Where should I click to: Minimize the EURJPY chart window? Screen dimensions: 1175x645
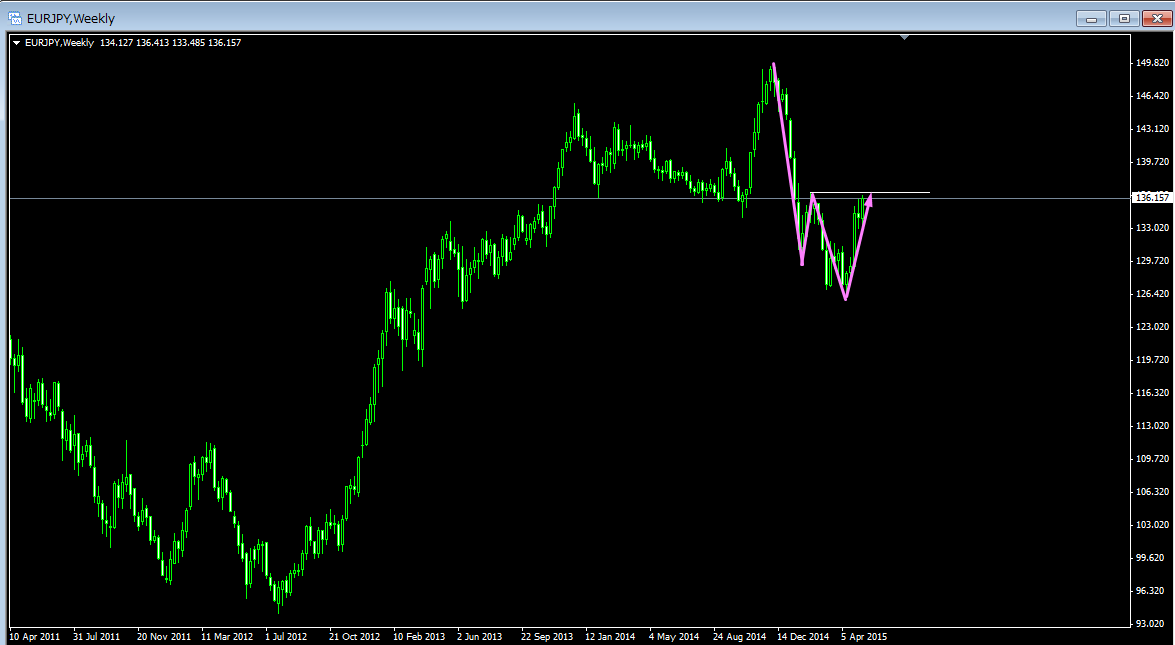(1090, 18)
